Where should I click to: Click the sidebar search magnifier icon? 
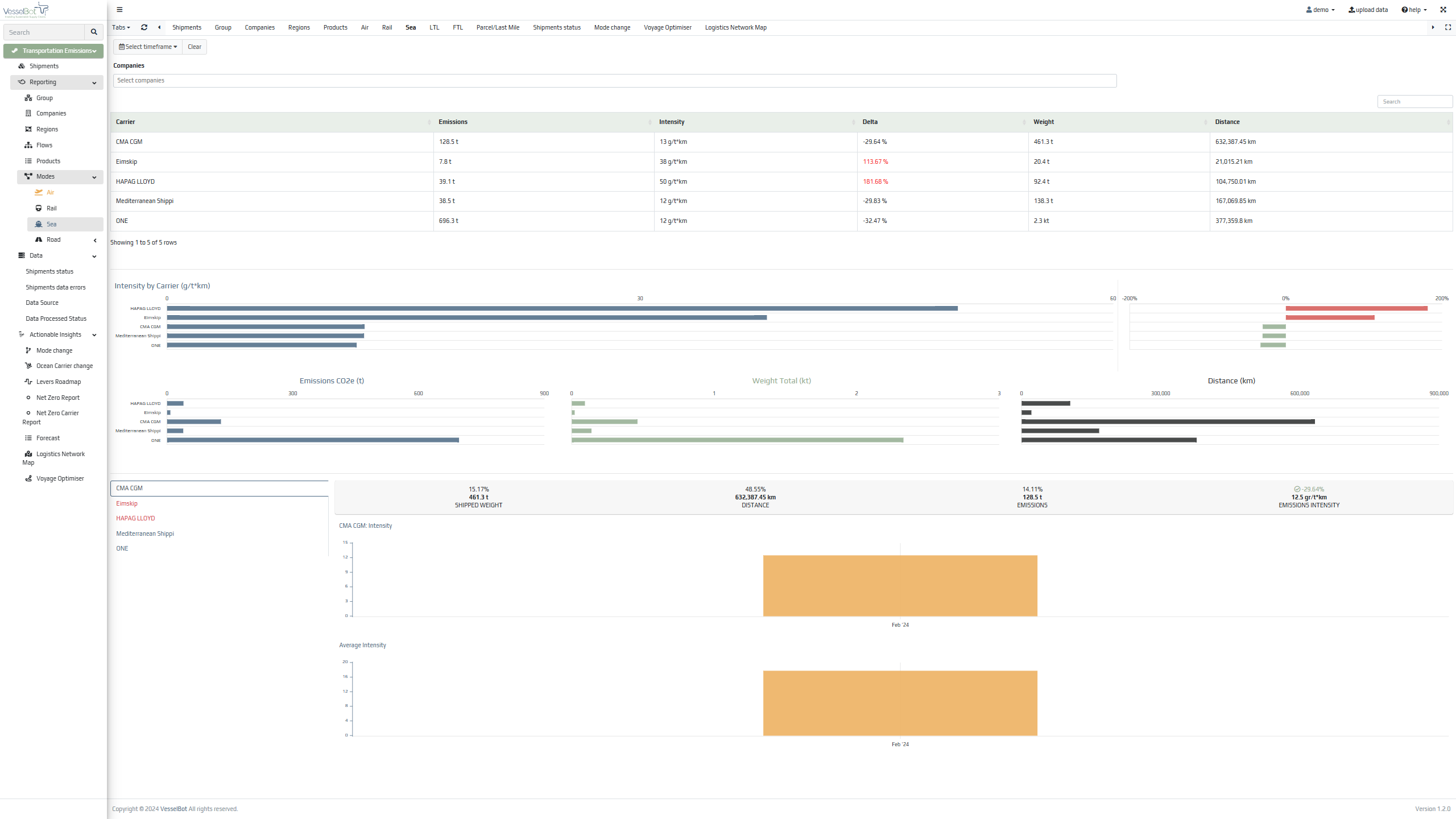94,32
